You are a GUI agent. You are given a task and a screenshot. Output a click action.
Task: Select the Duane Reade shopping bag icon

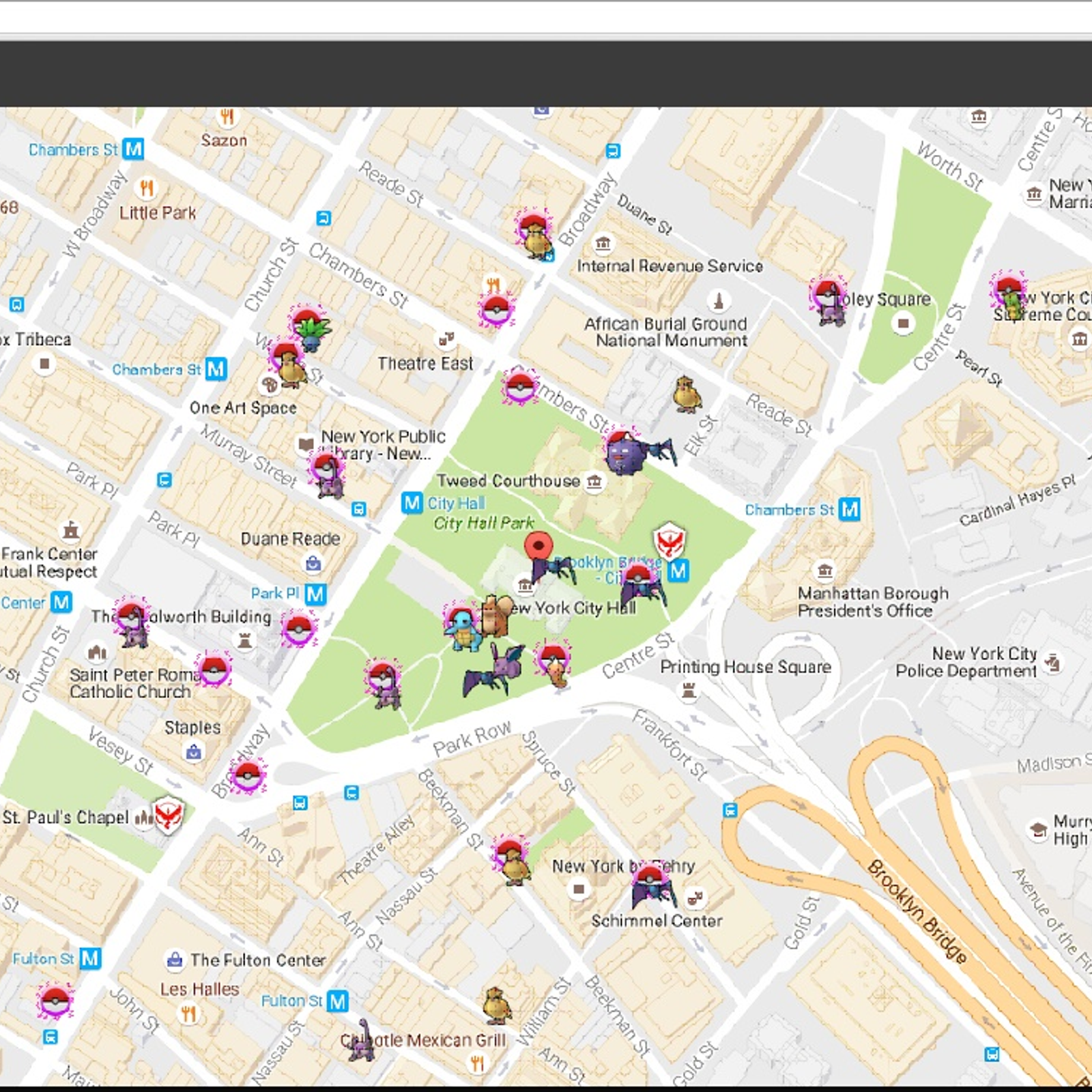(313, 563)
